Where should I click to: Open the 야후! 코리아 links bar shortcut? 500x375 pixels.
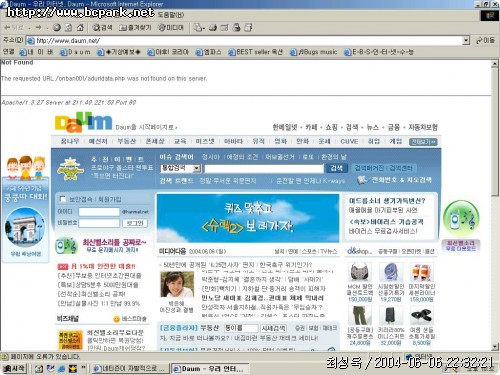(x=168, y=52)
